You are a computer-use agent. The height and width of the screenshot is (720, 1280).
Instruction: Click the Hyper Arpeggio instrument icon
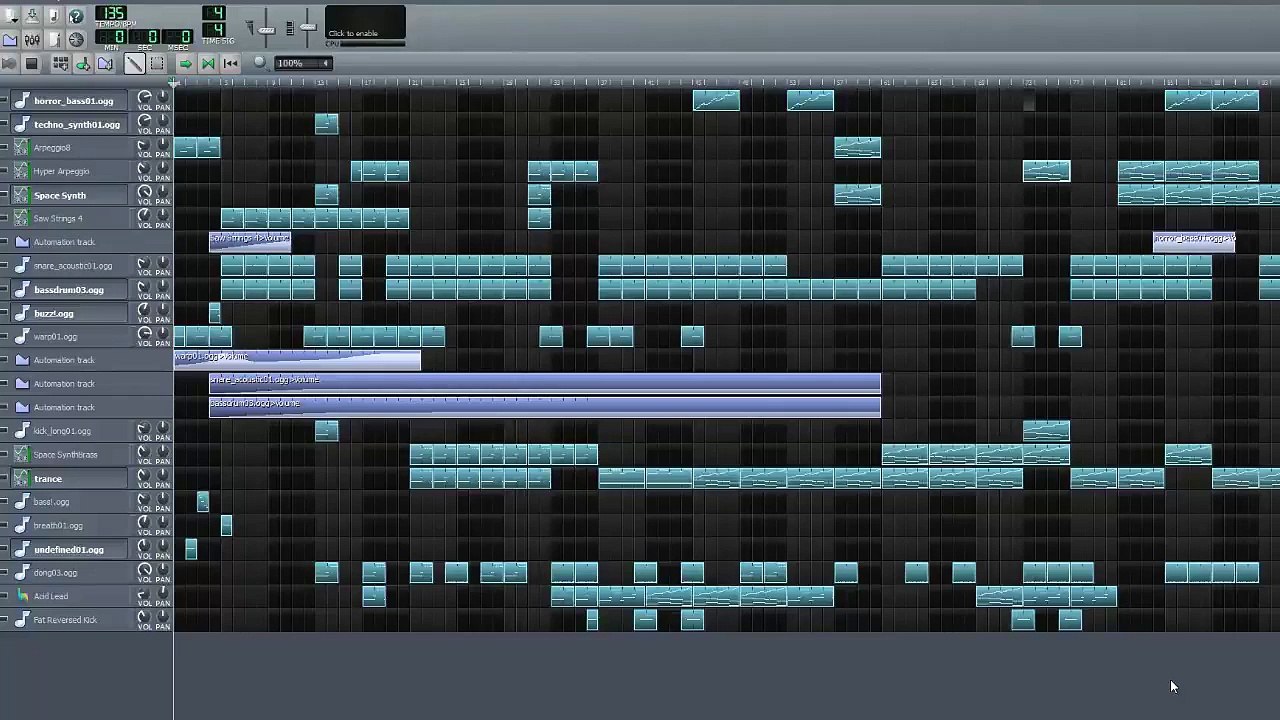[x=22, y=172]
